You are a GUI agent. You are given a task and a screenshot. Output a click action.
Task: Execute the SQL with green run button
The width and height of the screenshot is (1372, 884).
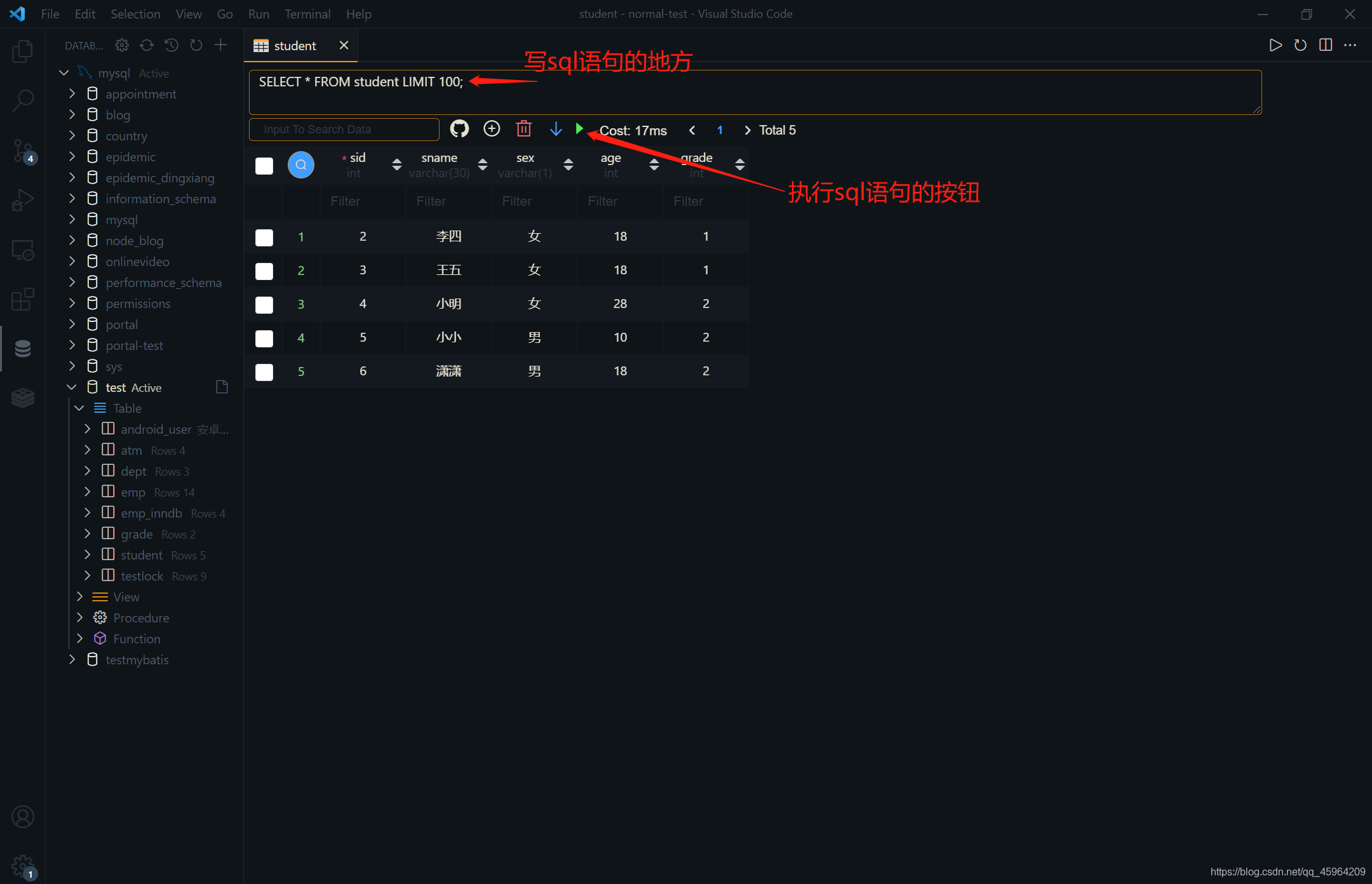[x=579, y=129]
